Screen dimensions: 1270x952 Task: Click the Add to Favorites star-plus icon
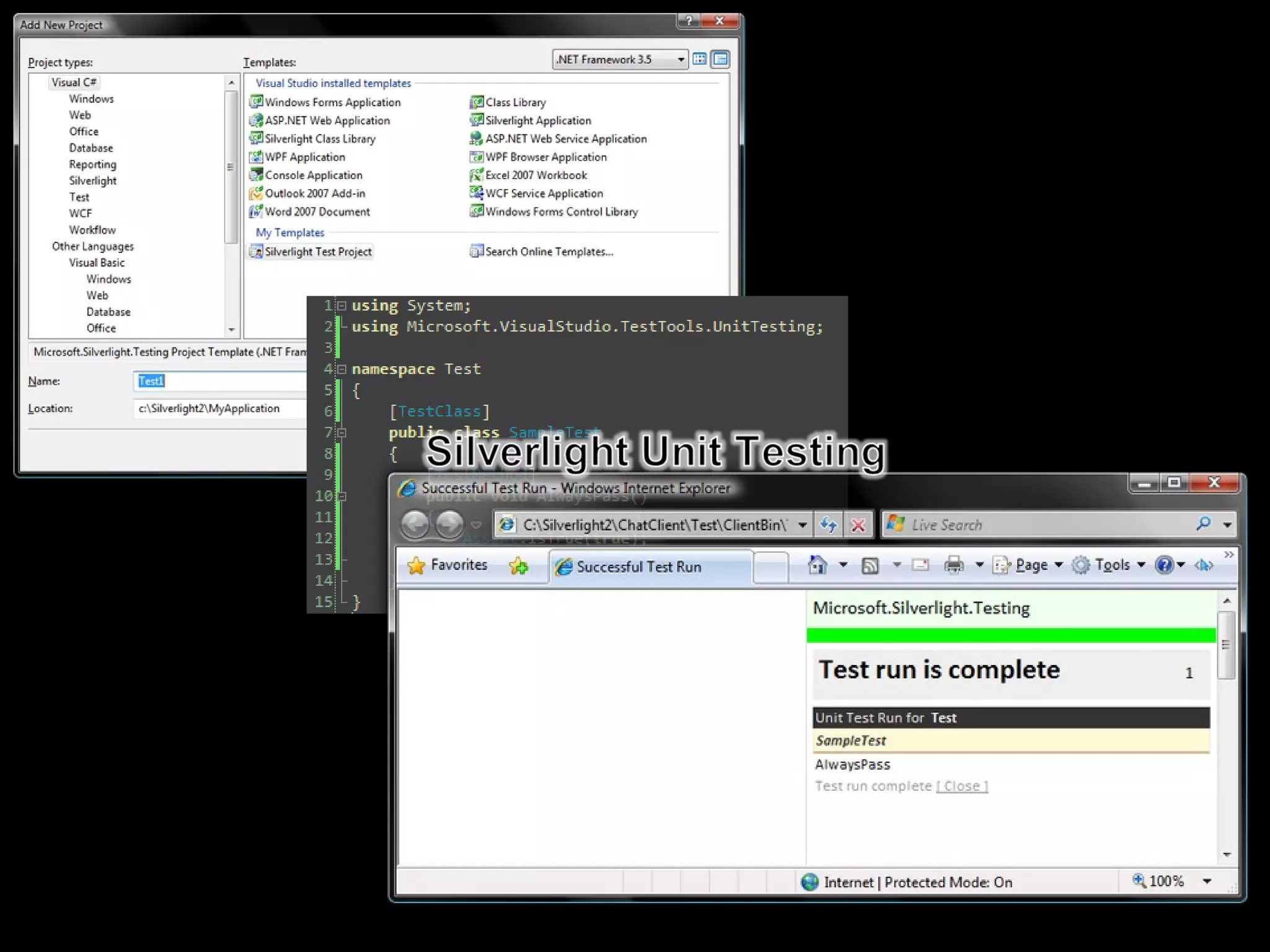pos(518,565)
